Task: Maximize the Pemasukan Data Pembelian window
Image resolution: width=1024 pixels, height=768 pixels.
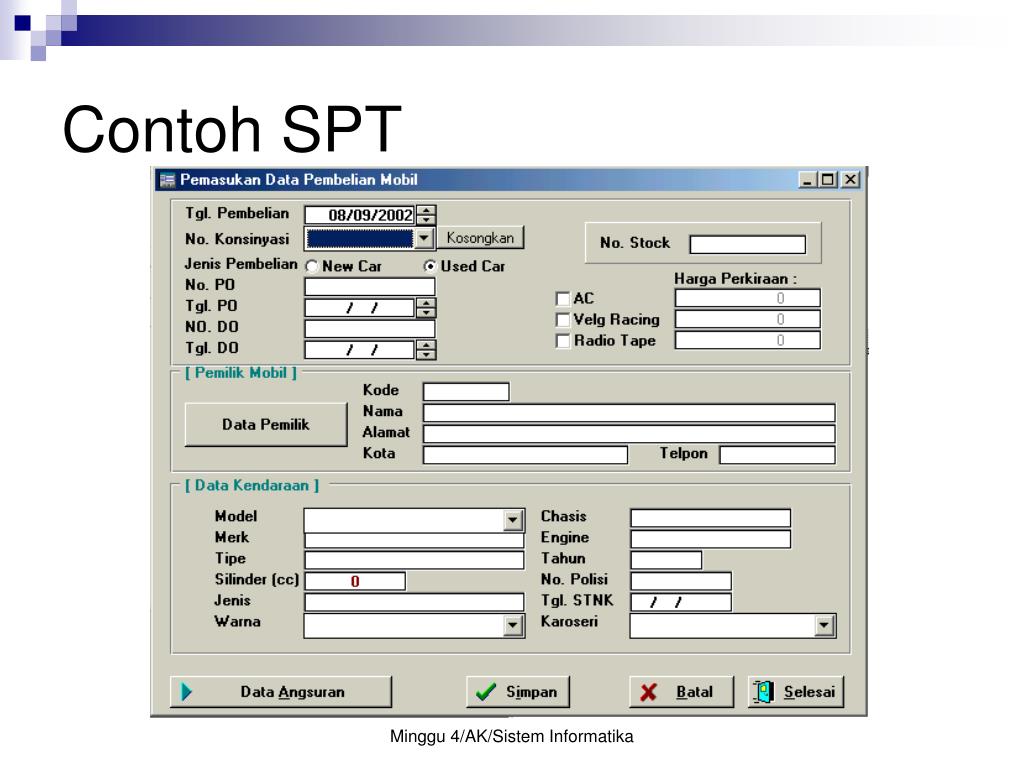Action: (827, 180)
